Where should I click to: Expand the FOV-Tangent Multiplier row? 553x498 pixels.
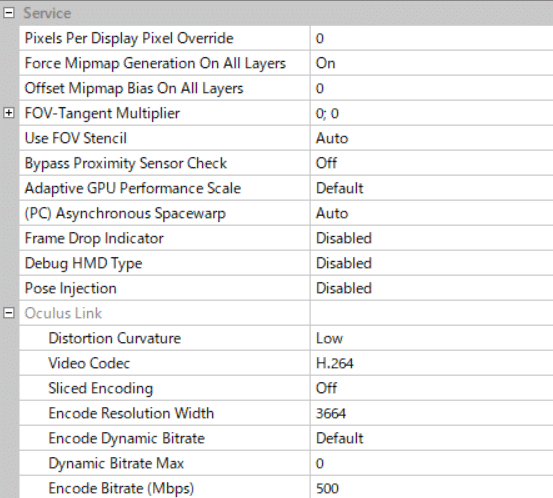click(9, 113)
